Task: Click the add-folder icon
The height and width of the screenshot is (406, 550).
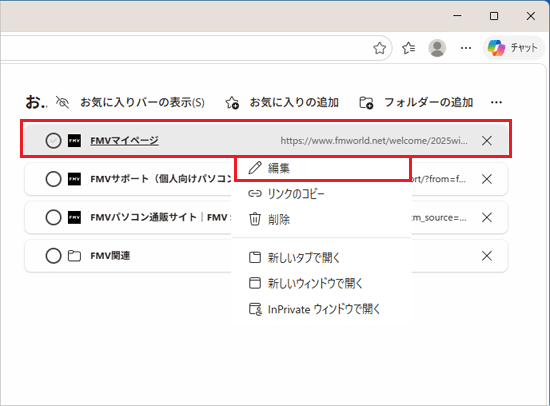Action: click(x=367, y=102)
